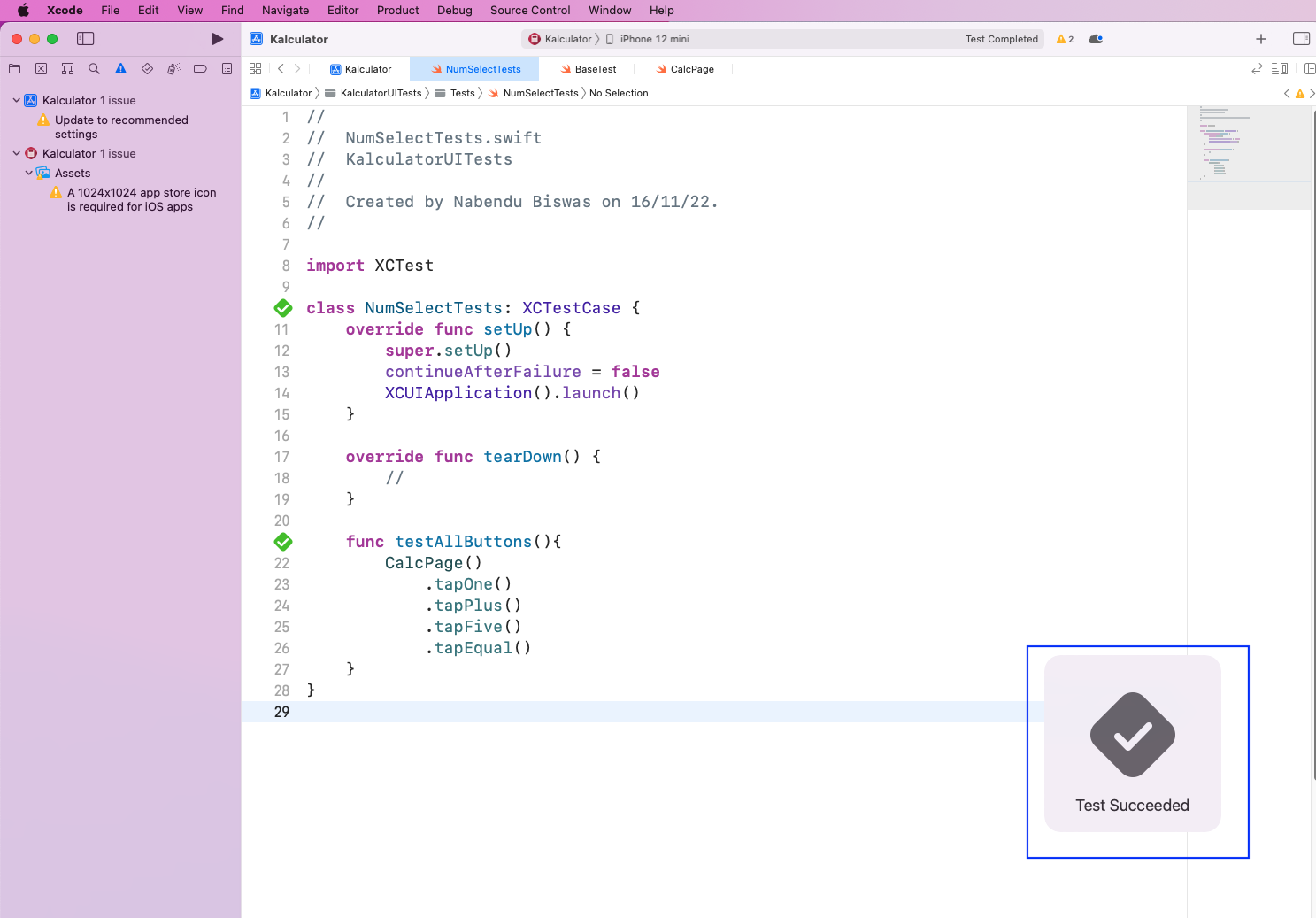Select Update to recommended settings warning
This screenshot has width=1316, height=918.
click(121, 127)
